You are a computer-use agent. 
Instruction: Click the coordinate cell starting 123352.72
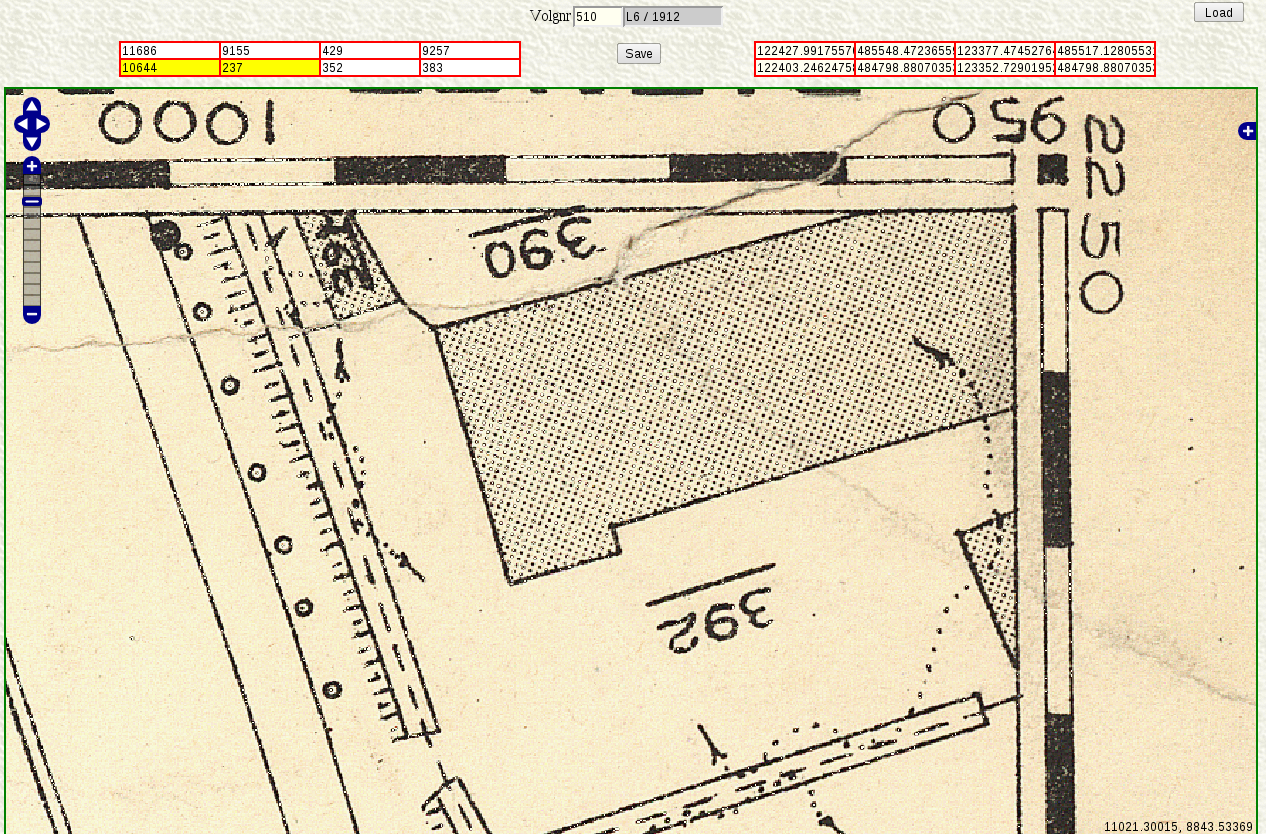click(1005, 68)
